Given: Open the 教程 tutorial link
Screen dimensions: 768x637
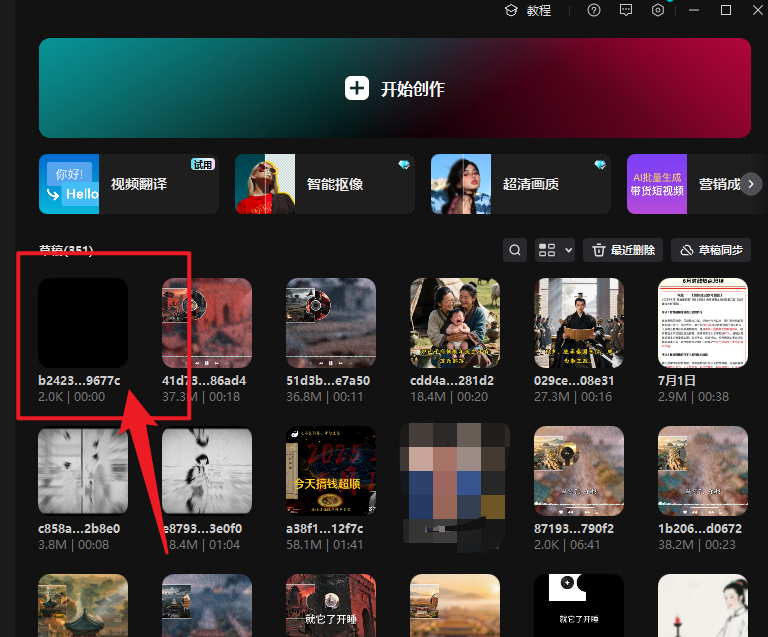Looking at the screenshot, I should pyautogui.click(x=527, y=10).
